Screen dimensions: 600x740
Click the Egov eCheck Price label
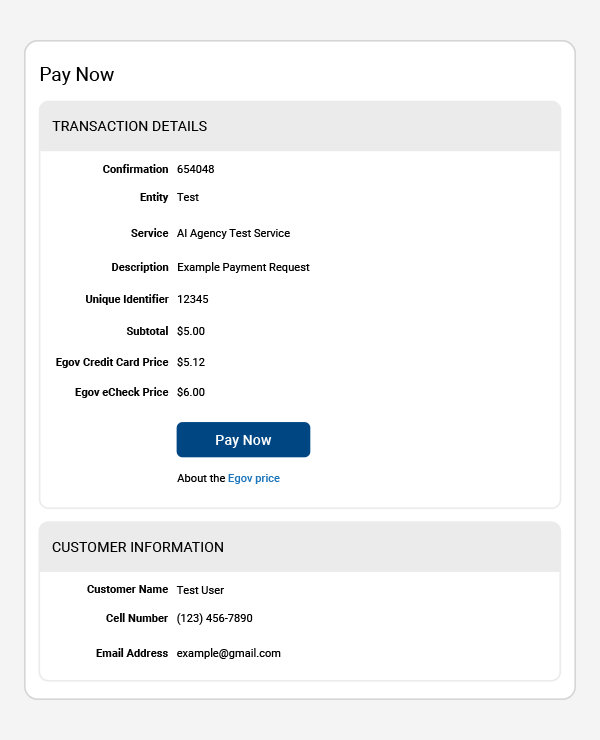point(121,392)
